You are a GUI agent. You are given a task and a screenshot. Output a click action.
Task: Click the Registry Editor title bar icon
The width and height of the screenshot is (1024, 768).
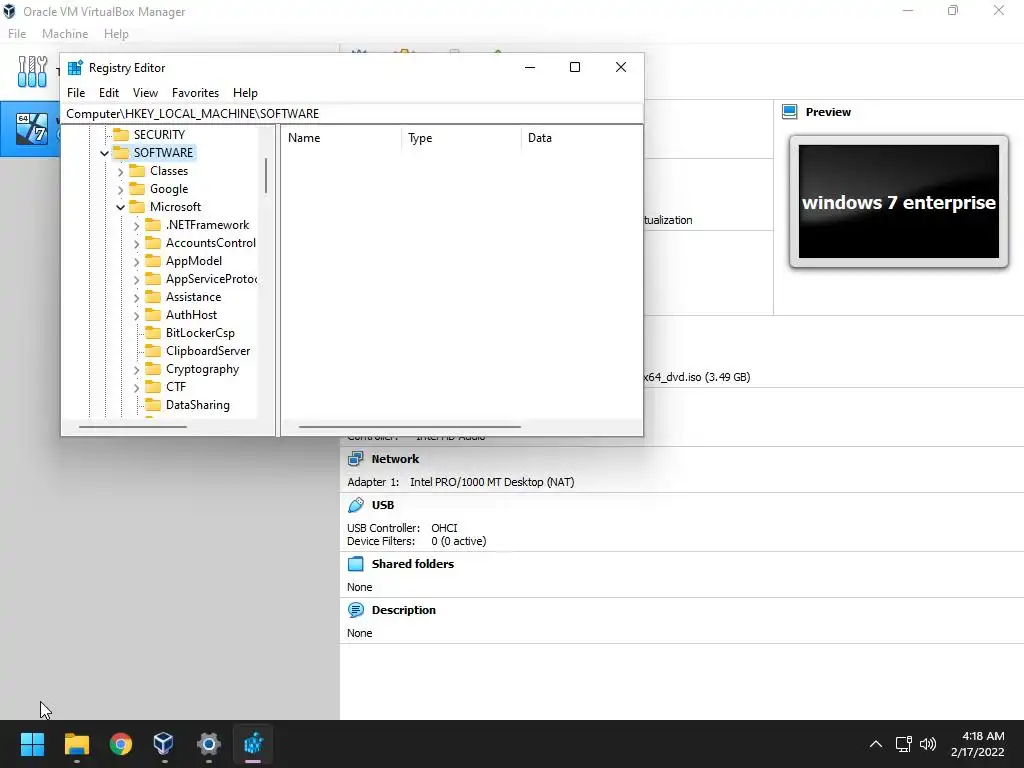click(75, 67)
